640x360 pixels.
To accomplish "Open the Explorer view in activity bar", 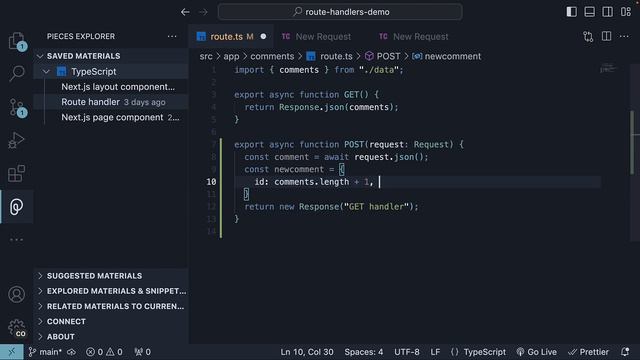I will click(16, 41).
